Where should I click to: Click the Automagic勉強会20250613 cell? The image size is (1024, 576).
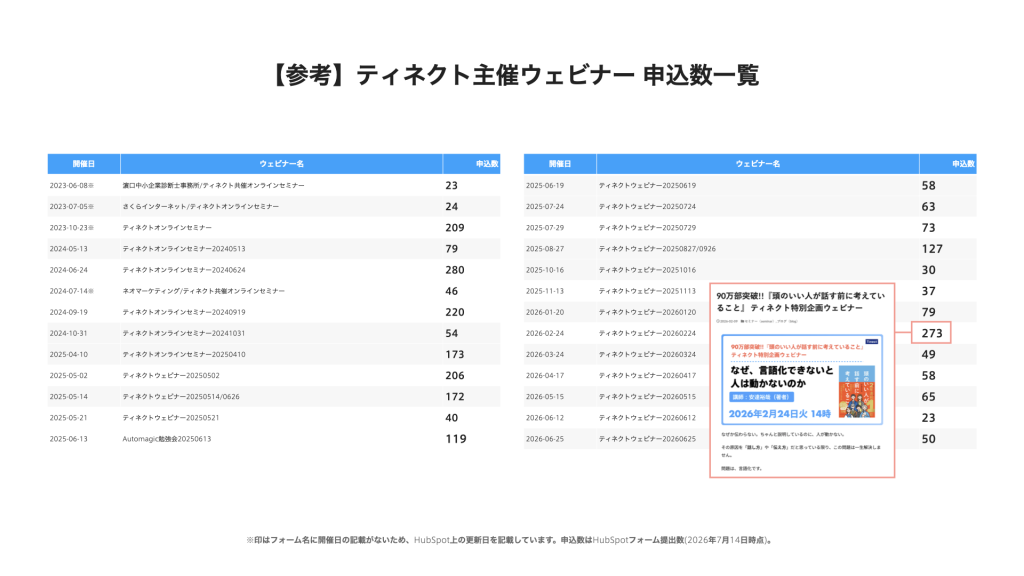(167, 439)
